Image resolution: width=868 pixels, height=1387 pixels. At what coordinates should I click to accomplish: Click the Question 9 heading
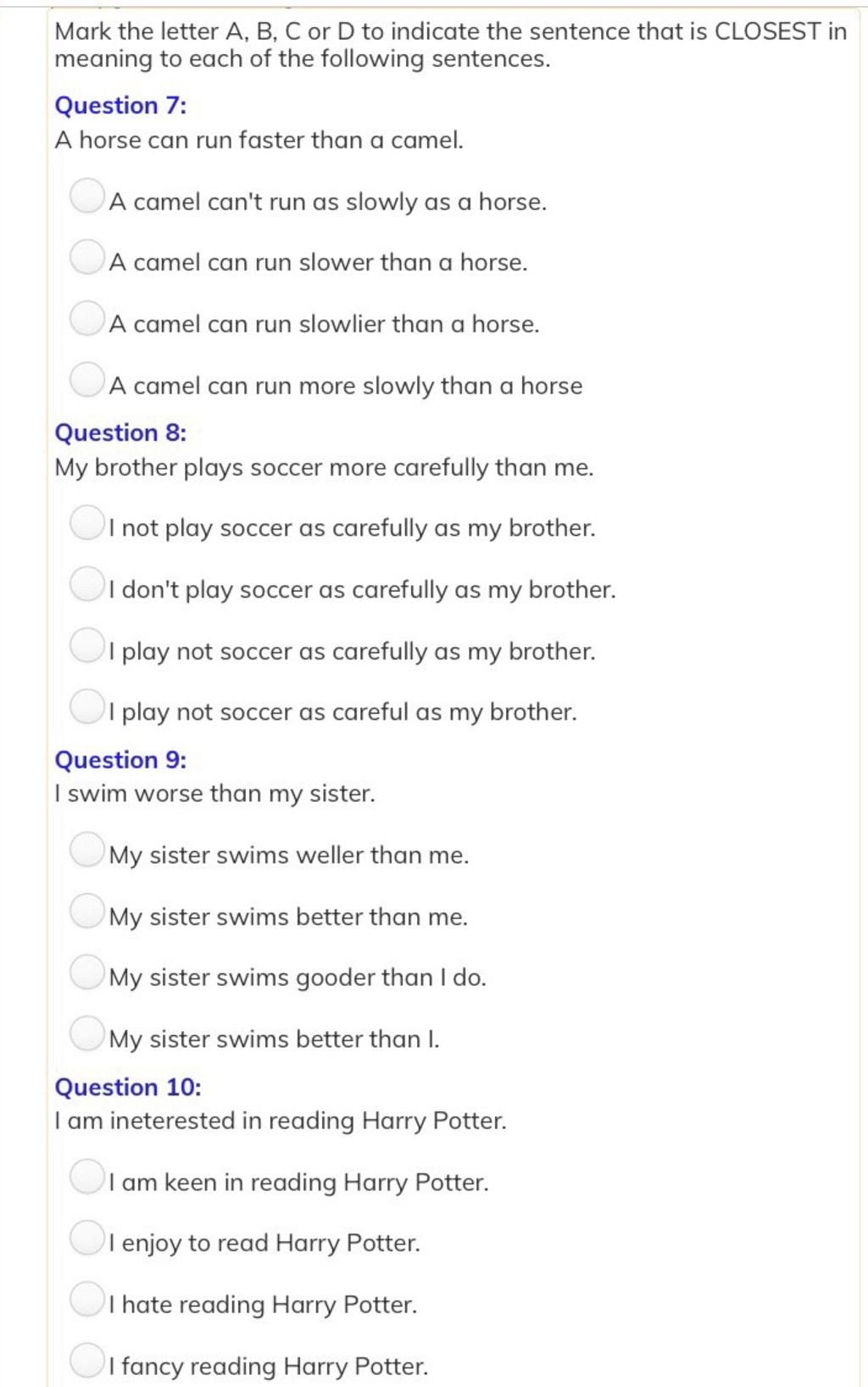[120, 760]
